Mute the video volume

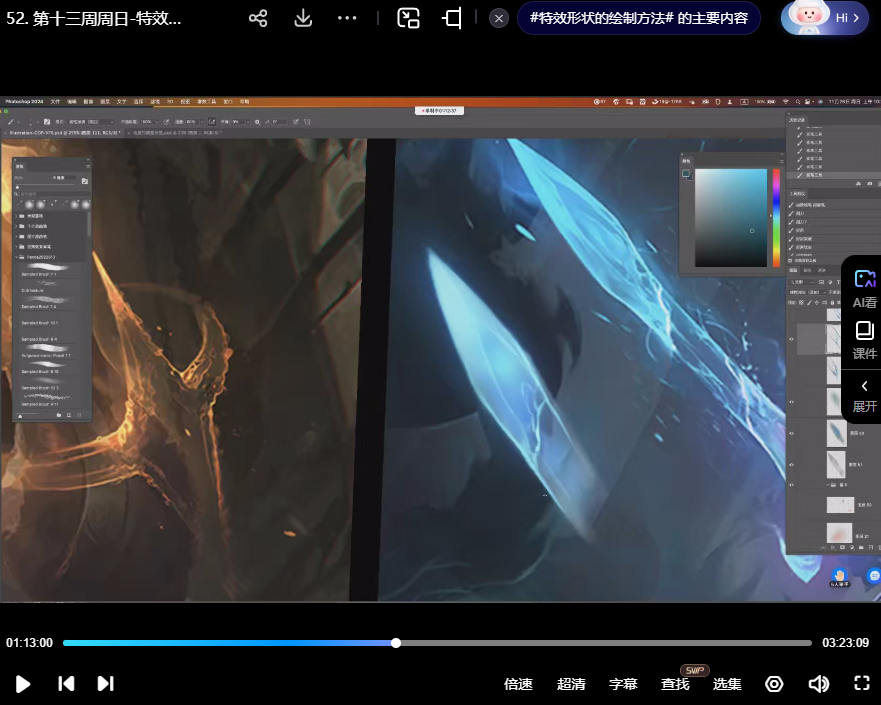(x=818, y=684)
